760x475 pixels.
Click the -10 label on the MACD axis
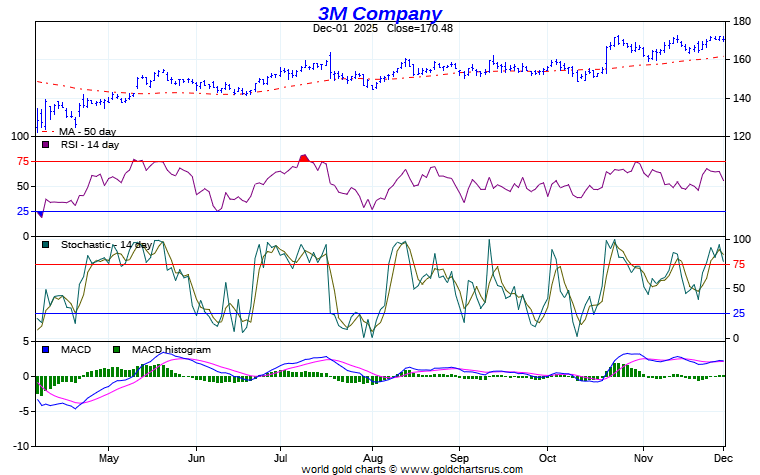20,445
